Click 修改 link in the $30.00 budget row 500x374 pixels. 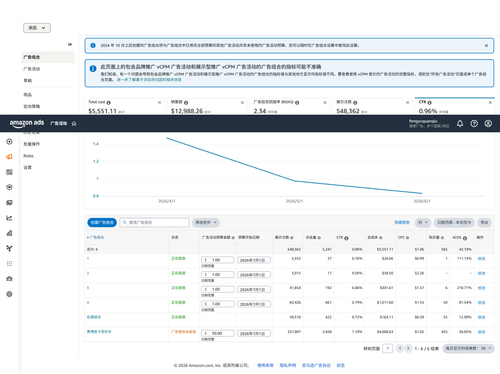tap(481, 332)
